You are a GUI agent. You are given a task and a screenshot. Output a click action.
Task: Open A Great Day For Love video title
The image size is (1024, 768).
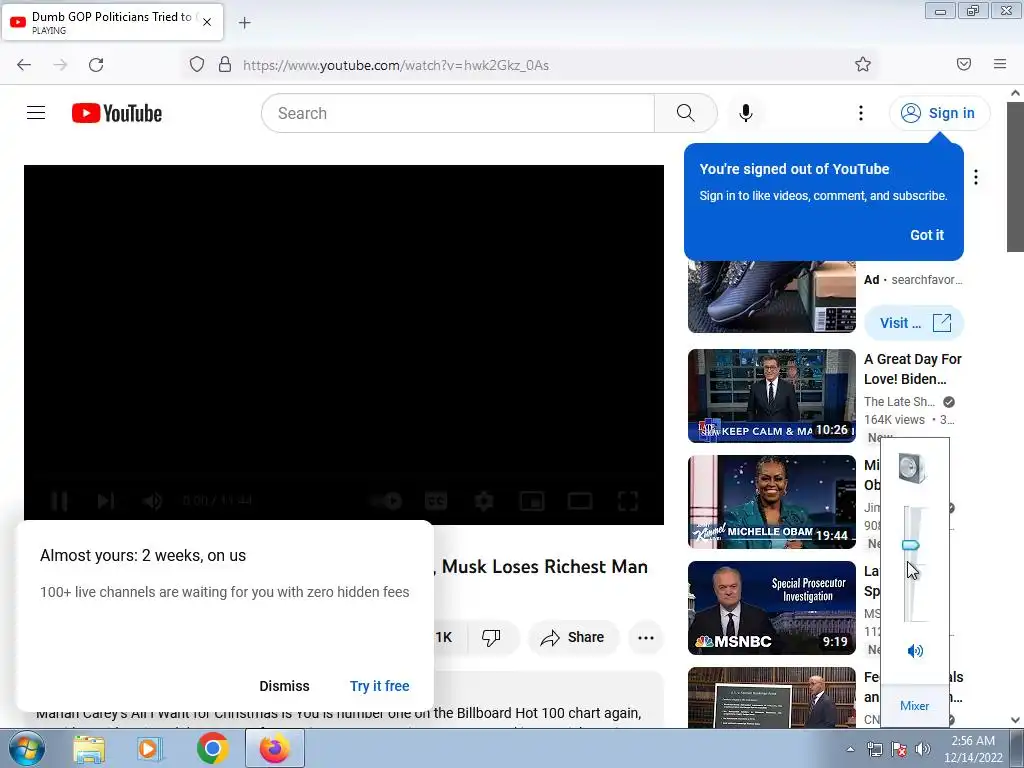point(912,369)
